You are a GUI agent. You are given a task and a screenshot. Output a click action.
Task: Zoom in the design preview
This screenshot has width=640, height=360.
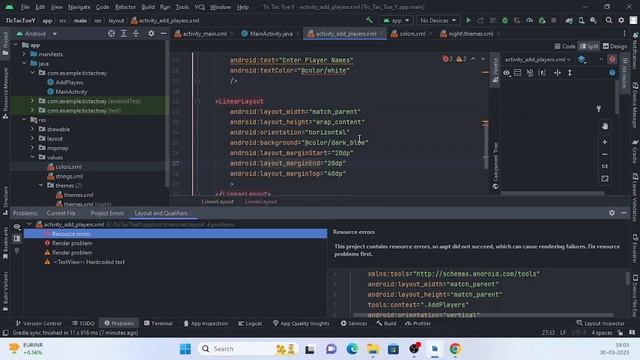(x=604, y=142)
